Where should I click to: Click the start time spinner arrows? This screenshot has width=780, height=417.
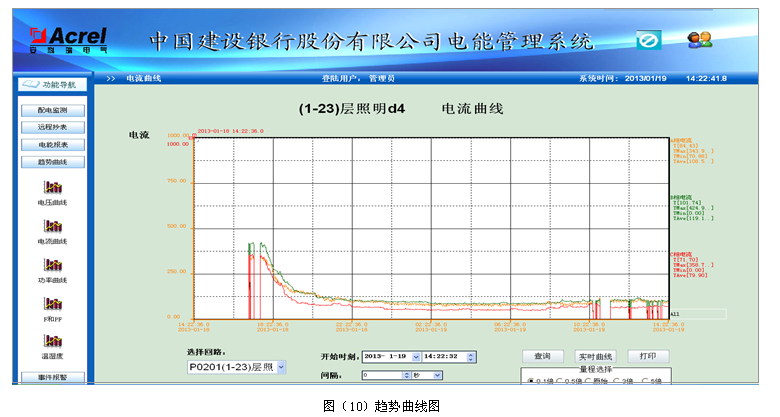[471, 357]
